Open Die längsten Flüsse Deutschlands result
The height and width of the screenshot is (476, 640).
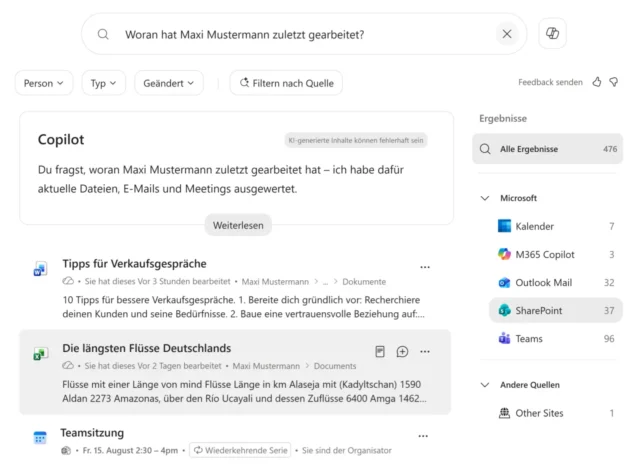point(147,348)
